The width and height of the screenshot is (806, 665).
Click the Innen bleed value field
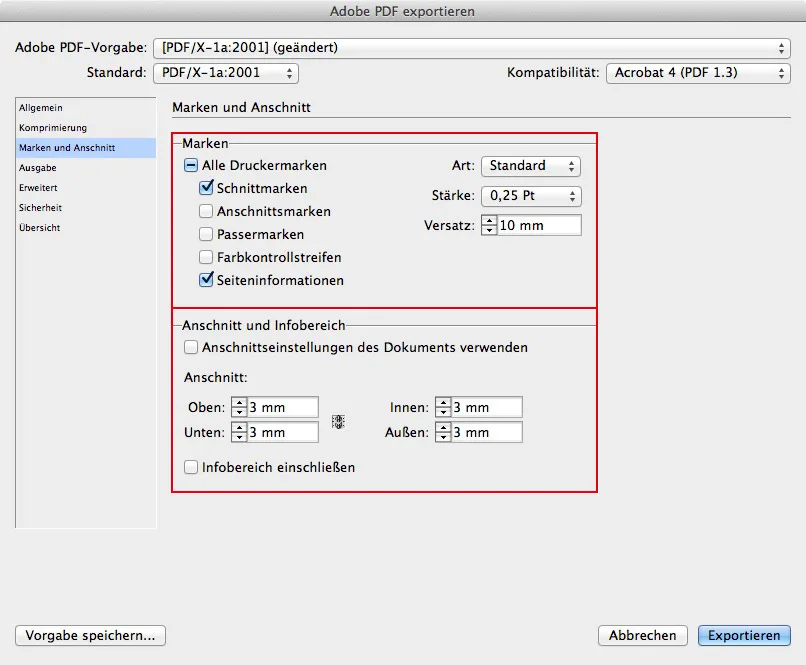(487, 407)
